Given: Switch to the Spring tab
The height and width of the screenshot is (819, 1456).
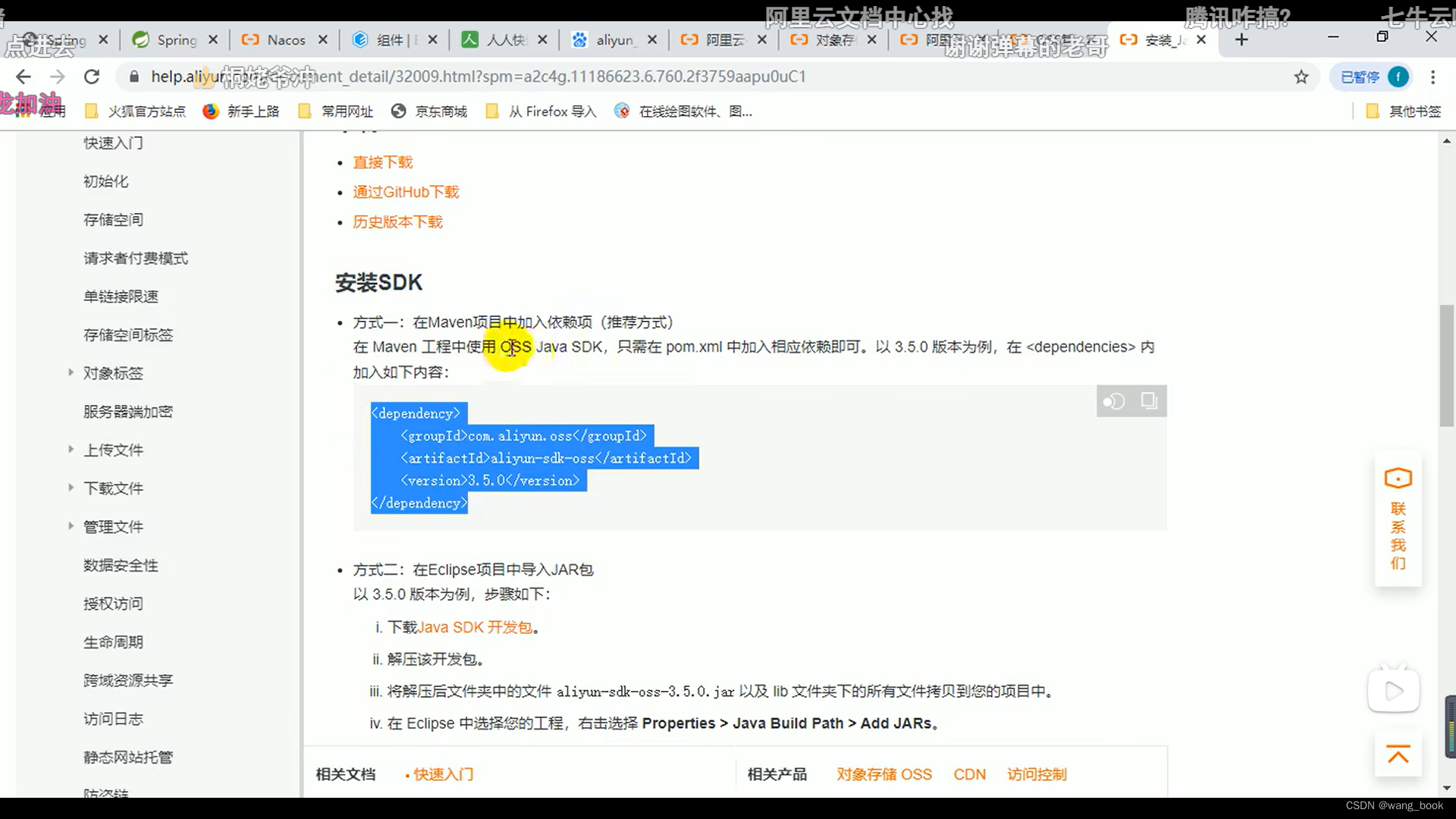Looking at the screenshot, I should [x=175, y=39].
